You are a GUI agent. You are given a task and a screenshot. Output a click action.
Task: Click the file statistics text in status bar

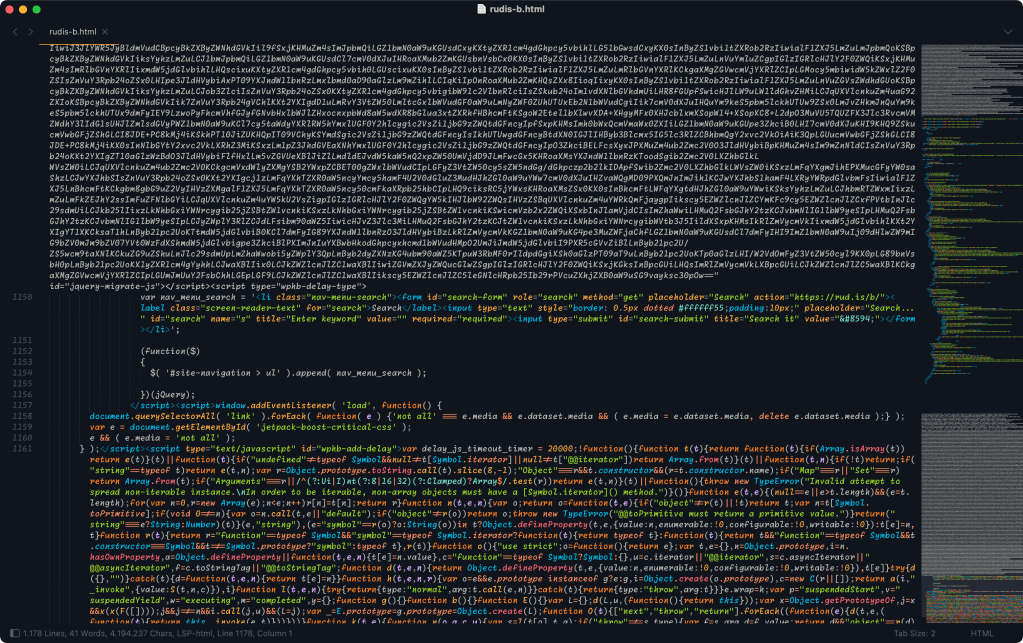tap(150, 634)
